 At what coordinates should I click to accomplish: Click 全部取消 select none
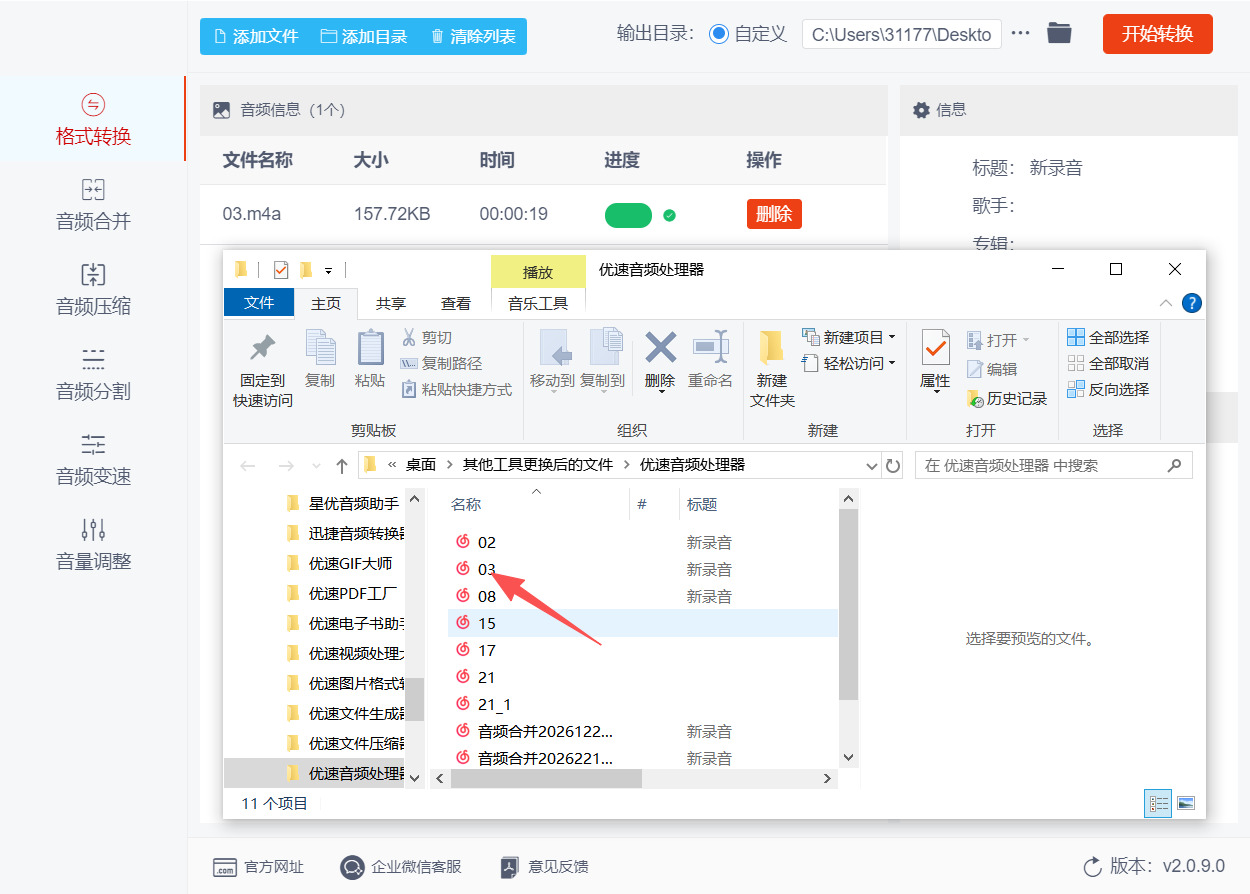(1108, 364)
